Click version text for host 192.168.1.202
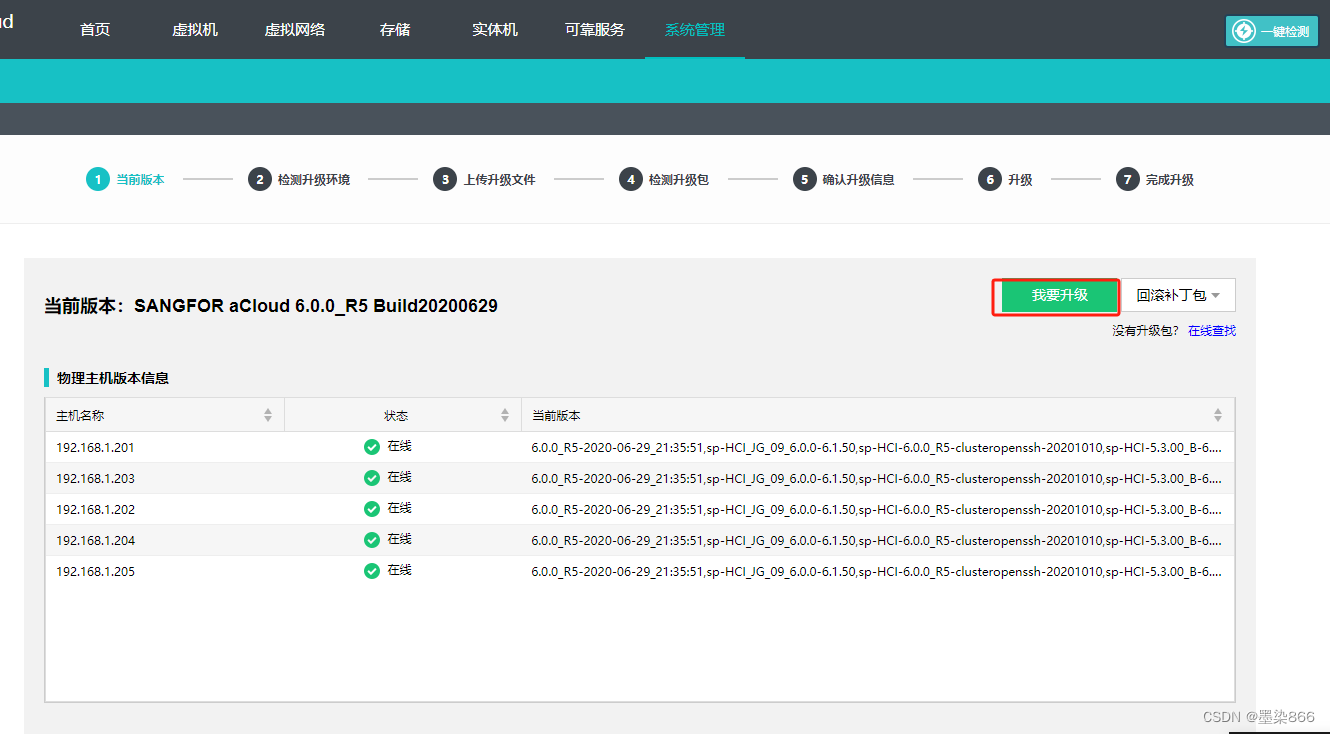The image size is (1330, 734). click(x=876, y=510)
